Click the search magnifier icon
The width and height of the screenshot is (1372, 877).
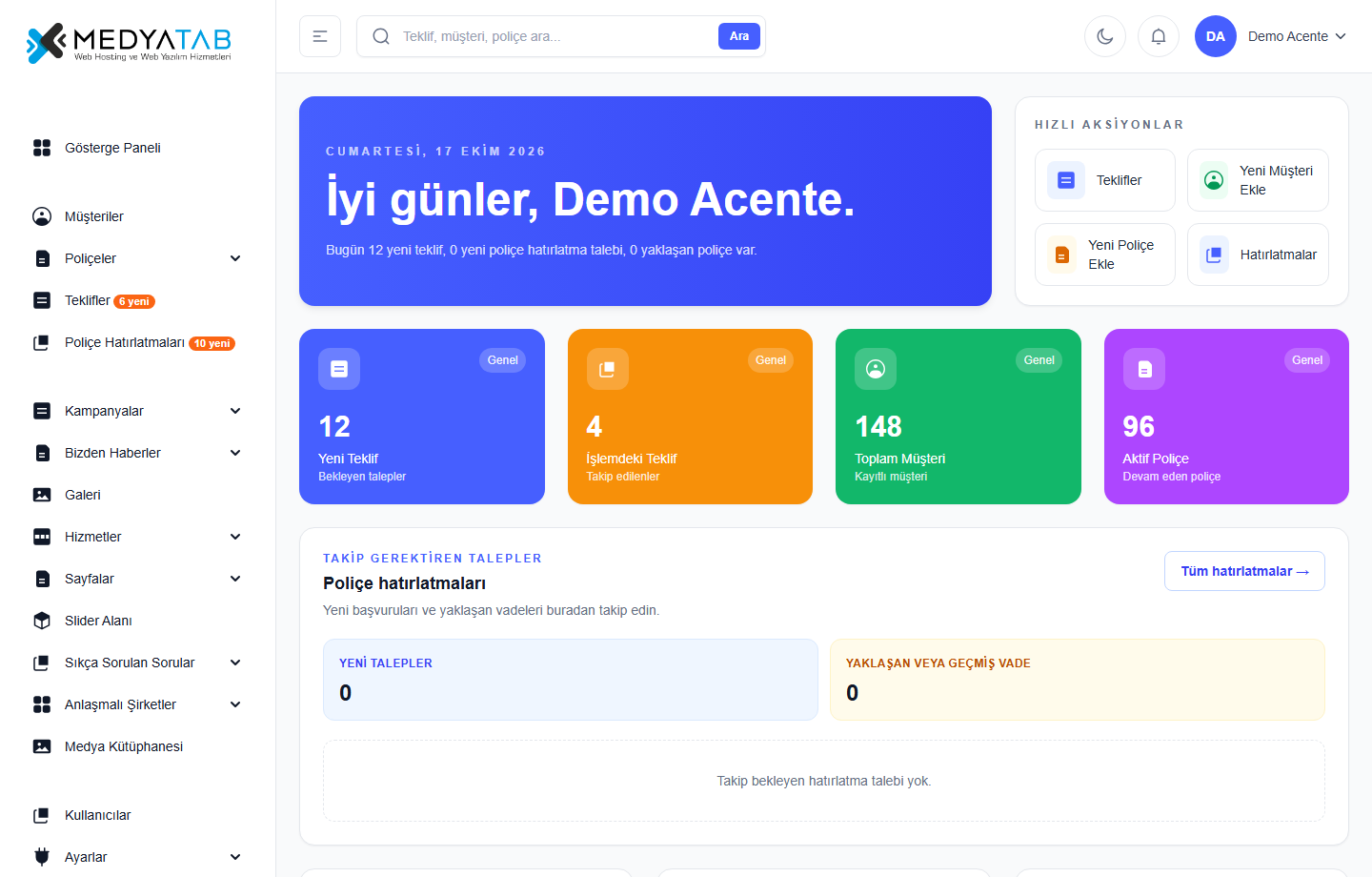(381, 36)
